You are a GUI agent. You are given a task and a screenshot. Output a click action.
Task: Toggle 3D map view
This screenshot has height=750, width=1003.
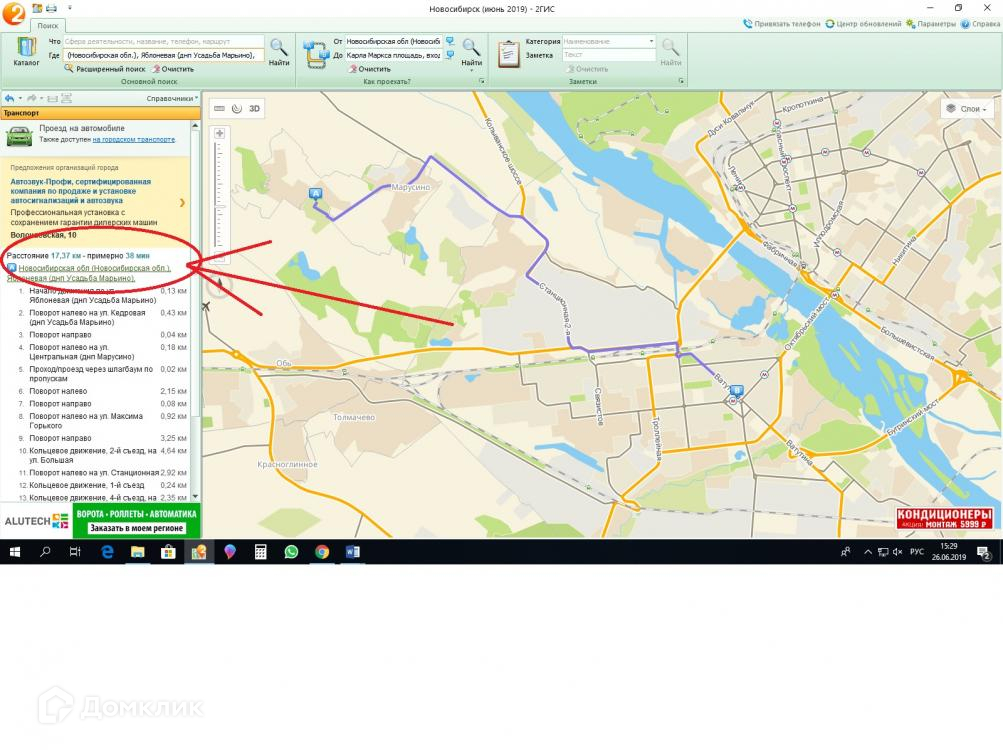coord(254,108)
